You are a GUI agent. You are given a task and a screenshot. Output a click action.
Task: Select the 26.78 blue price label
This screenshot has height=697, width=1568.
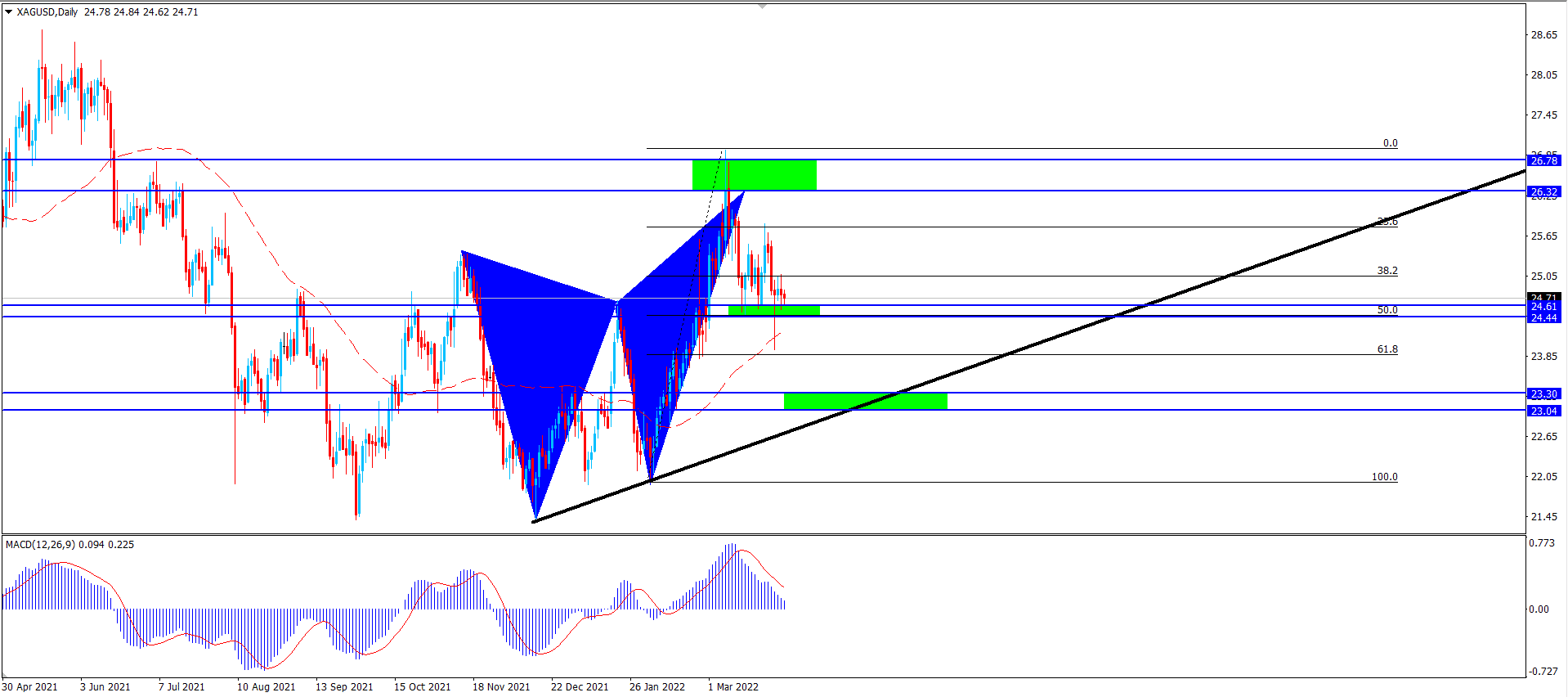tap(1543, 160)
